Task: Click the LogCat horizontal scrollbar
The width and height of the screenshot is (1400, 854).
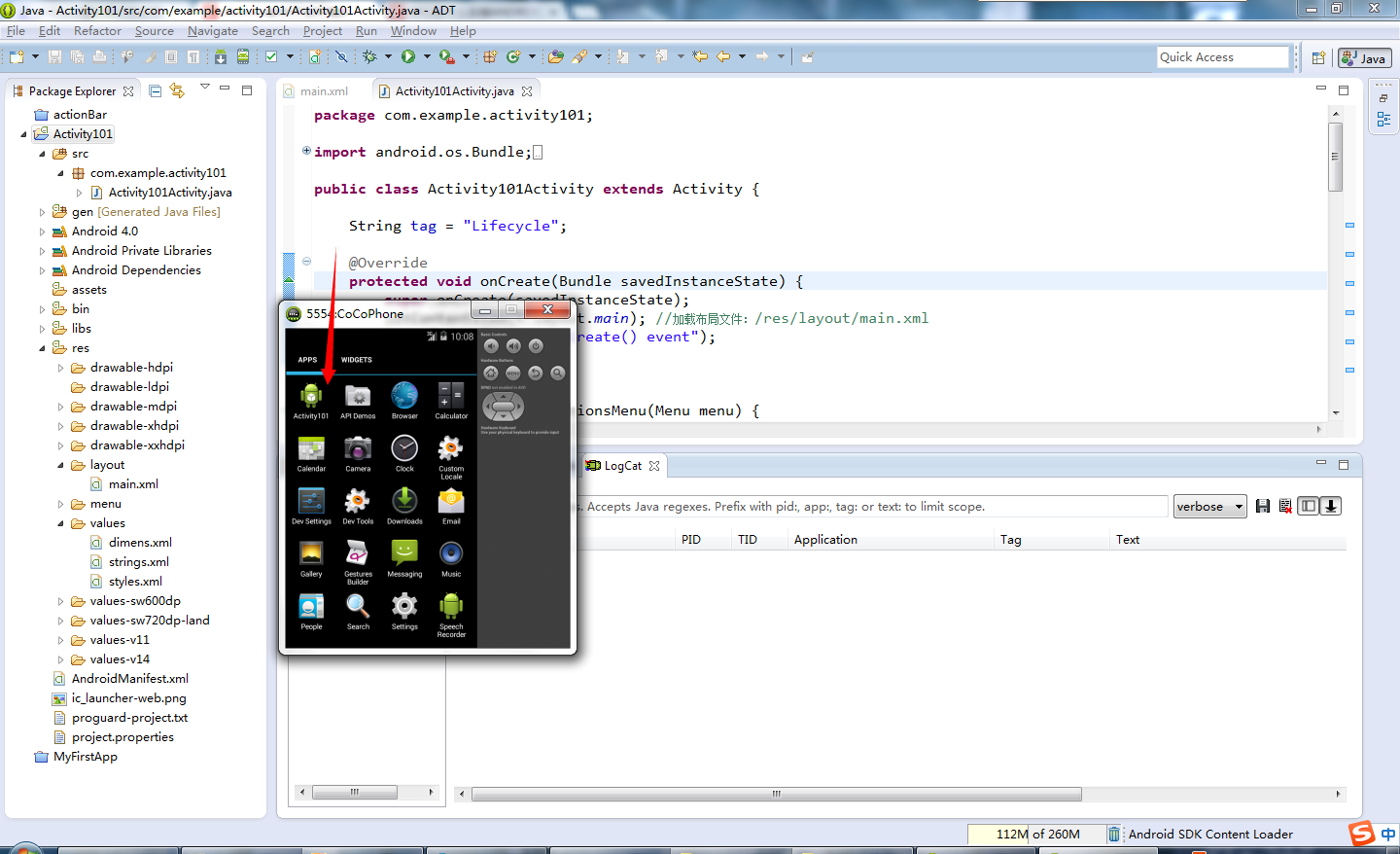Action: (777, 794)
